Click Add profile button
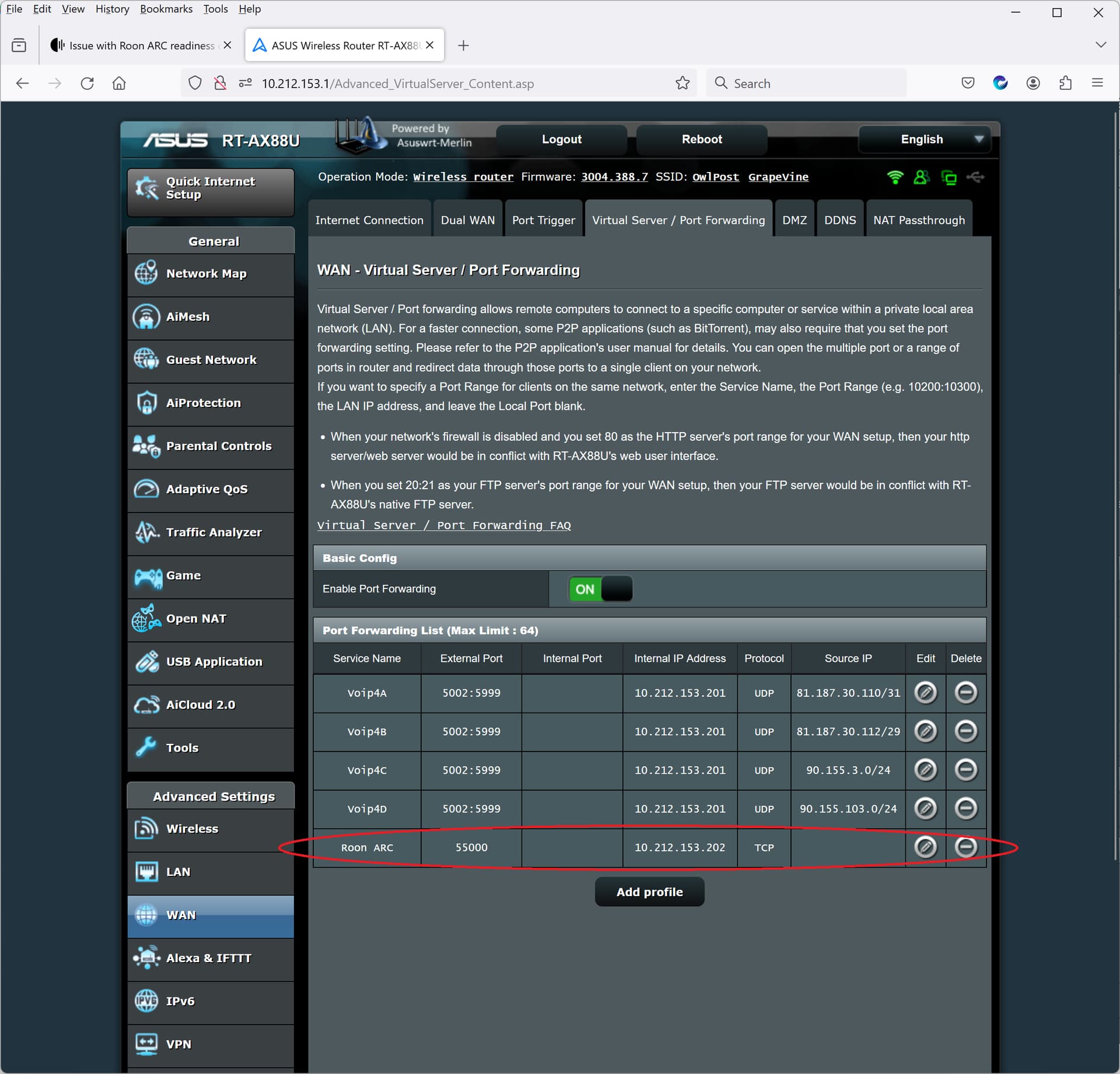The image size is (1120, 1074). click(x=649, y=892)
